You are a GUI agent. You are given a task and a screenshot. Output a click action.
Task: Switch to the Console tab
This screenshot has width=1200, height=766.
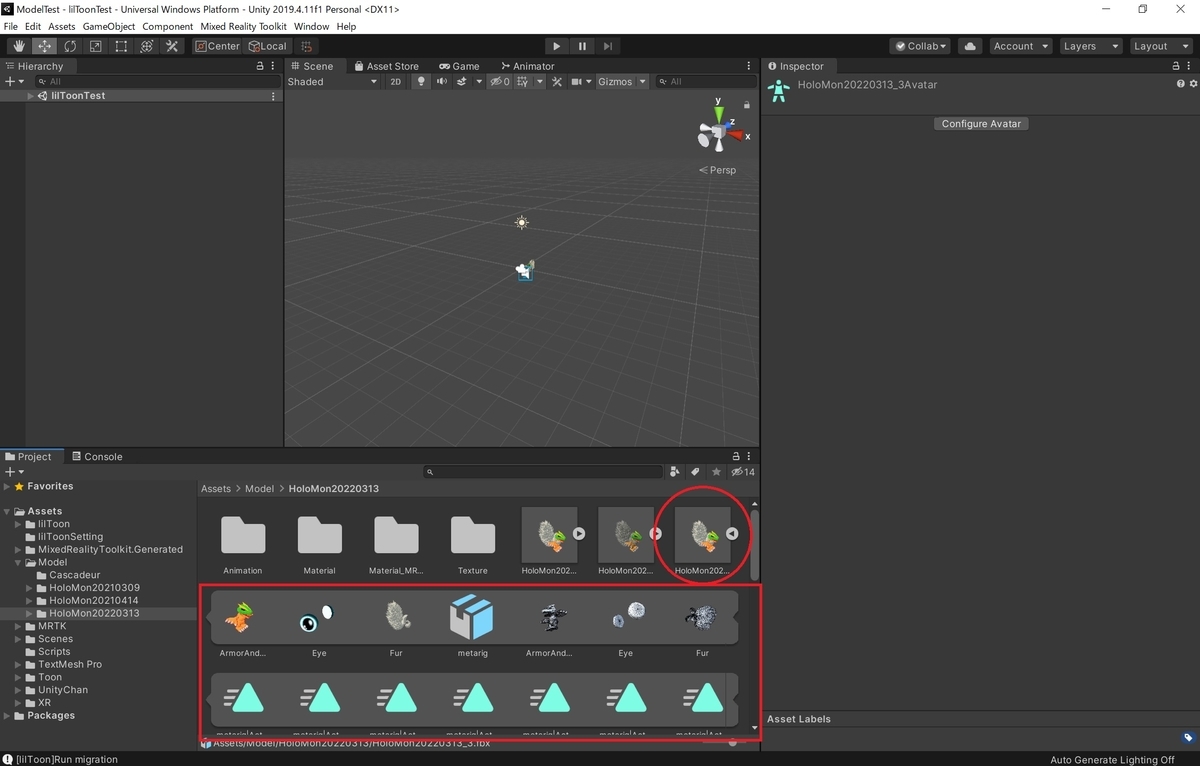[97, 456]
